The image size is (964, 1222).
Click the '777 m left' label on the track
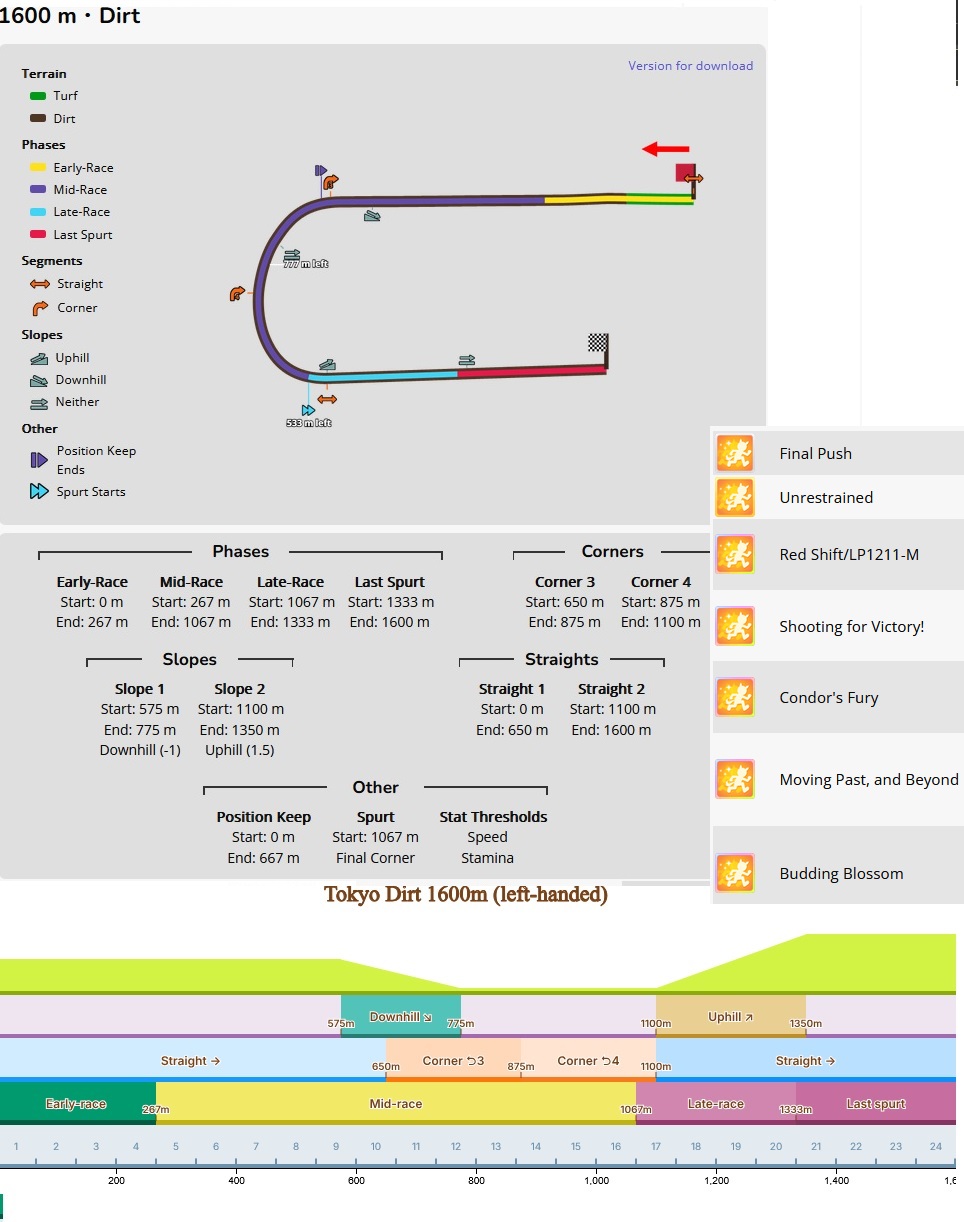pyautogui.click(x=306, y=264)
